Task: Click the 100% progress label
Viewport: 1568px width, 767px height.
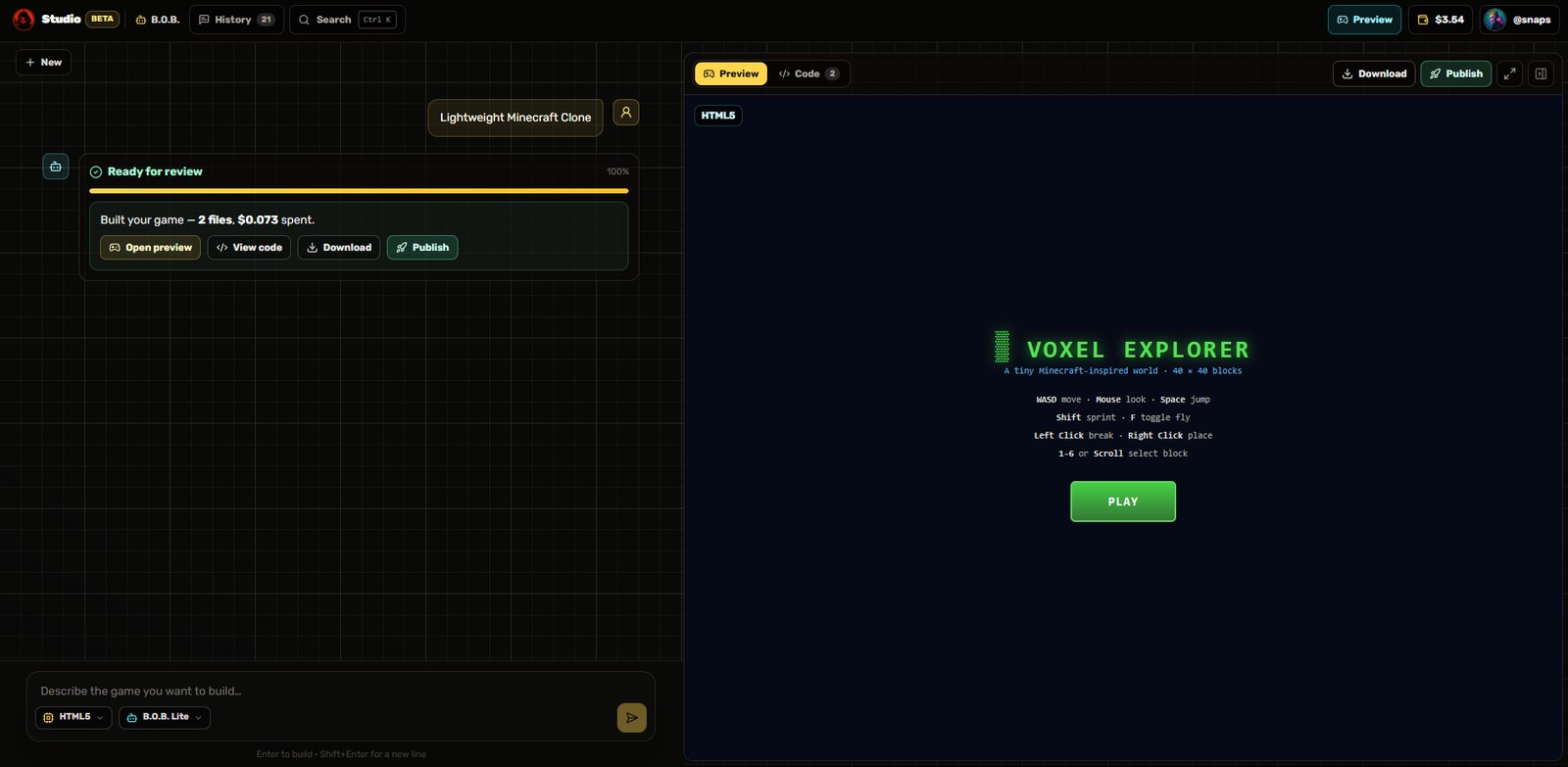Action: click(x=617, y=172)
